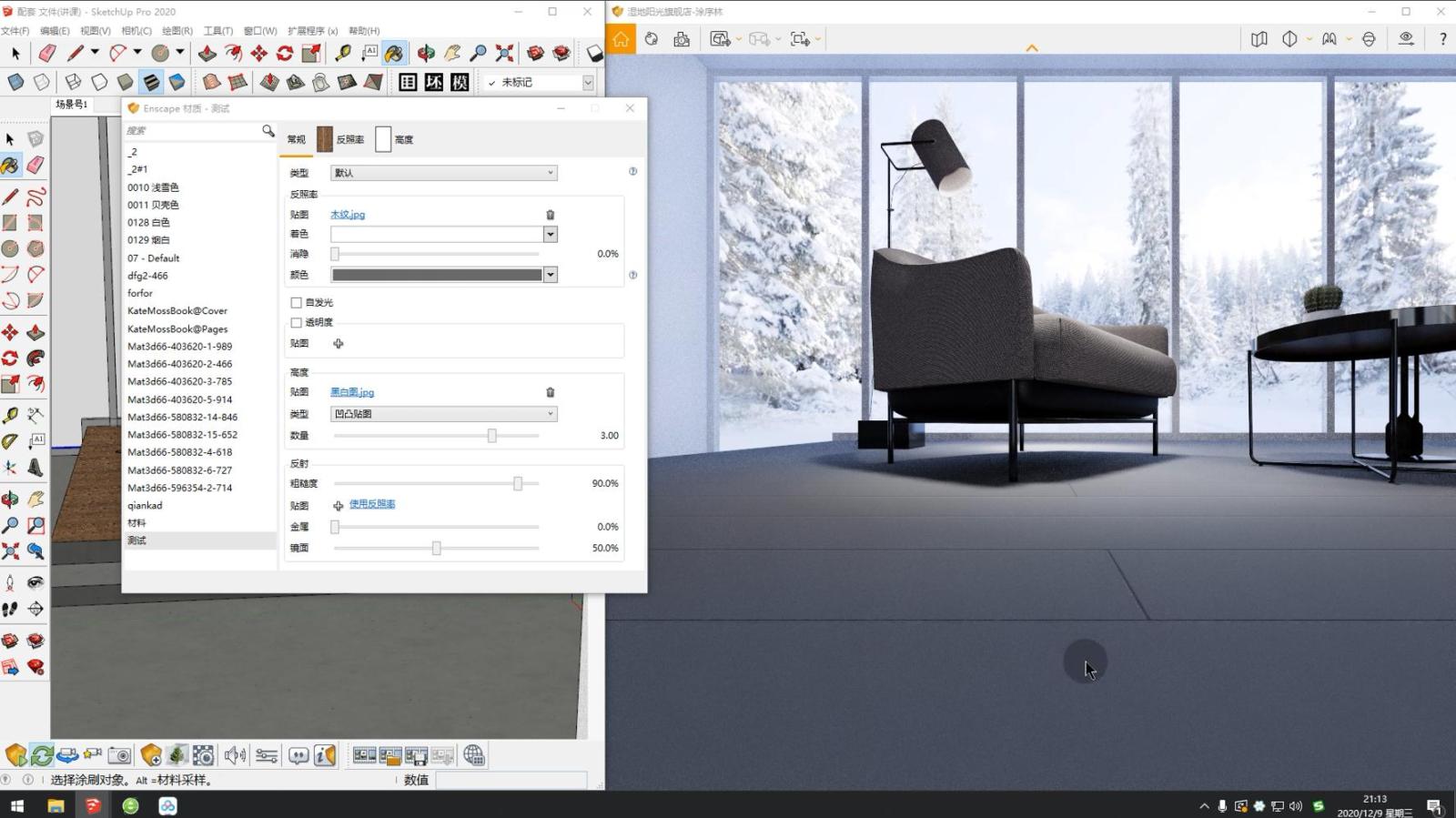Activate the Orbit camera tool
Image resolution: width=1456 pixels, height=818 pixels.
(426, 54)
